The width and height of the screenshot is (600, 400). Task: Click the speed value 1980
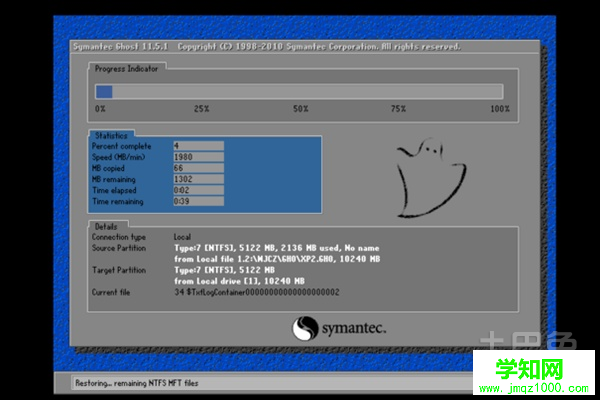pos(199,157)
